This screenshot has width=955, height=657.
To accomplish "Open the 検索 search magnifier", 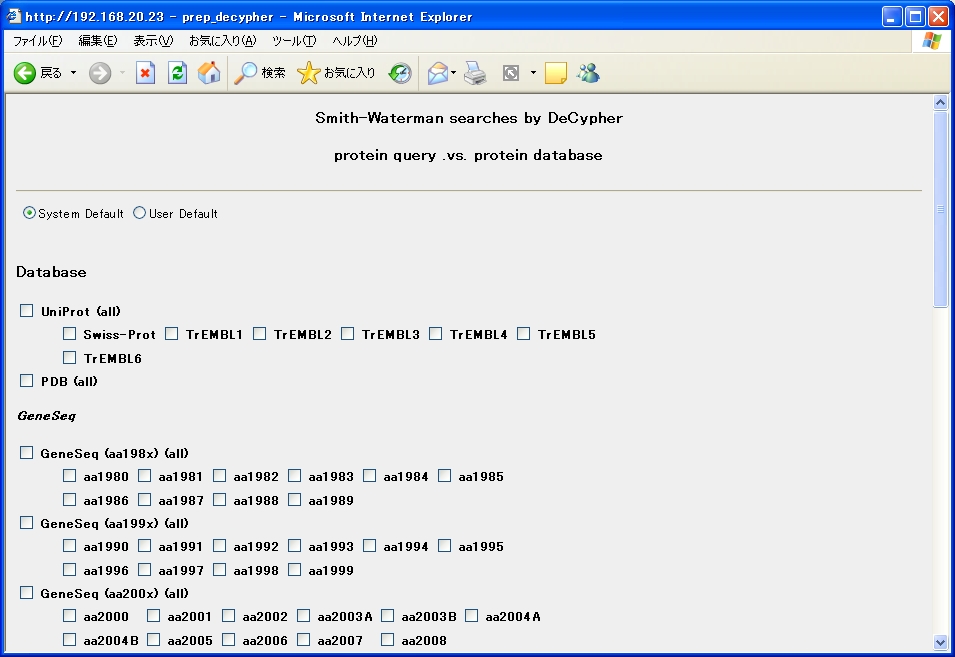I will coord(260,73).
